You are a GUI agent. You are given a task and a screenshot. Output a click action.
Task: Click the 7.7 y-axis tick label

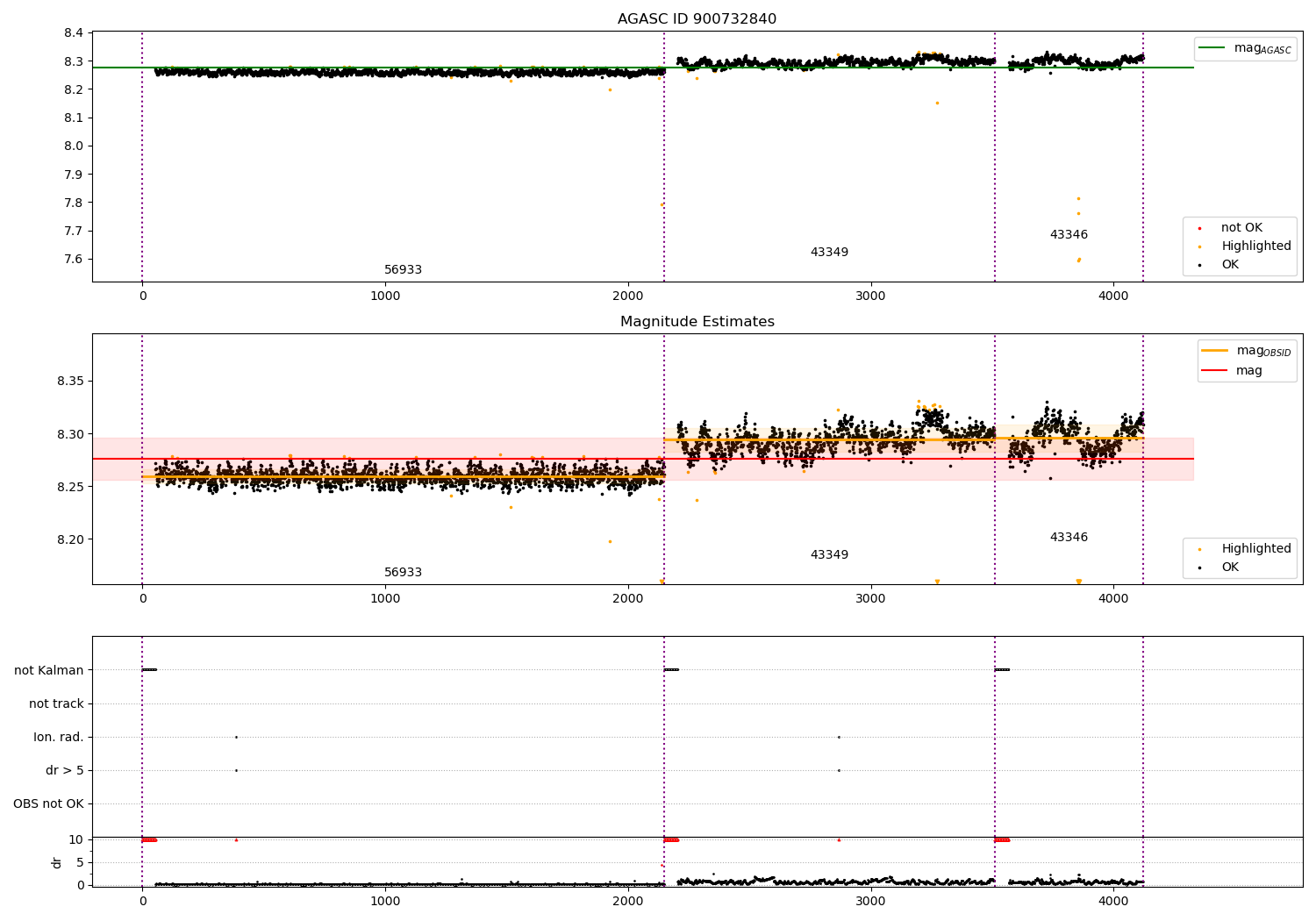tap(74, 231)
